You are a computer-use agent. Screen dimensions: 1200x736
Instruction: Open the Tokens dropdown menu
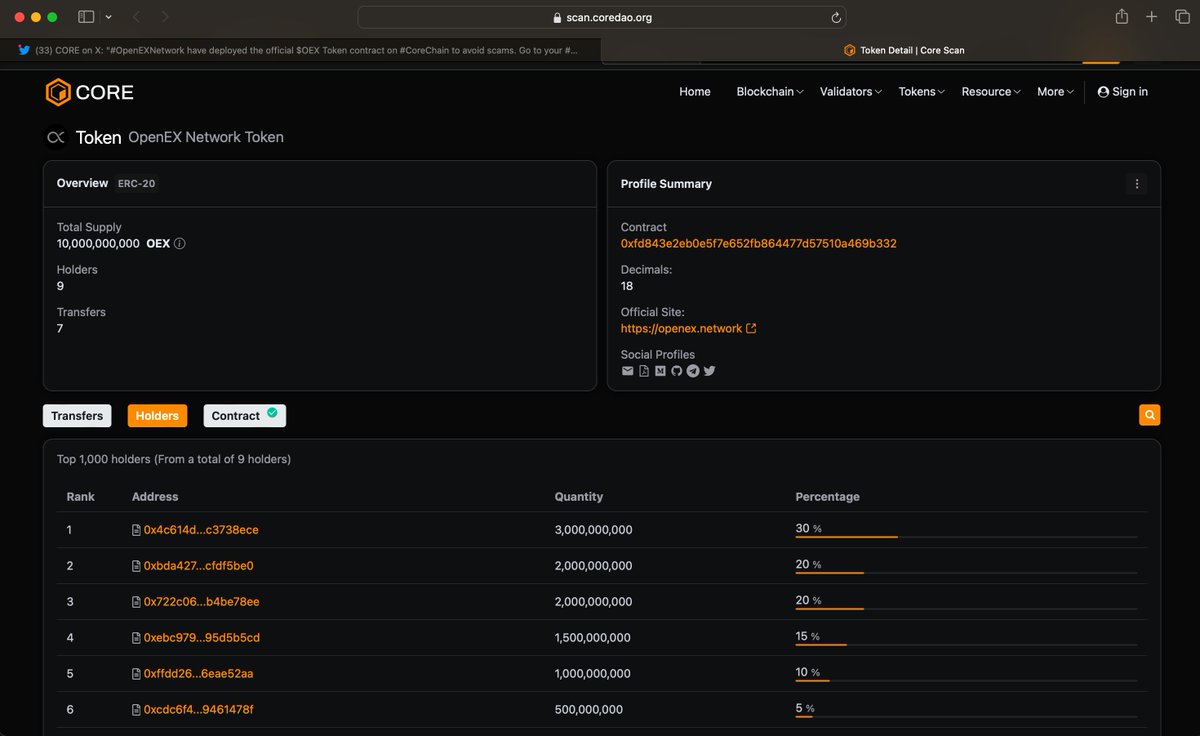click(x=919, y=91)
